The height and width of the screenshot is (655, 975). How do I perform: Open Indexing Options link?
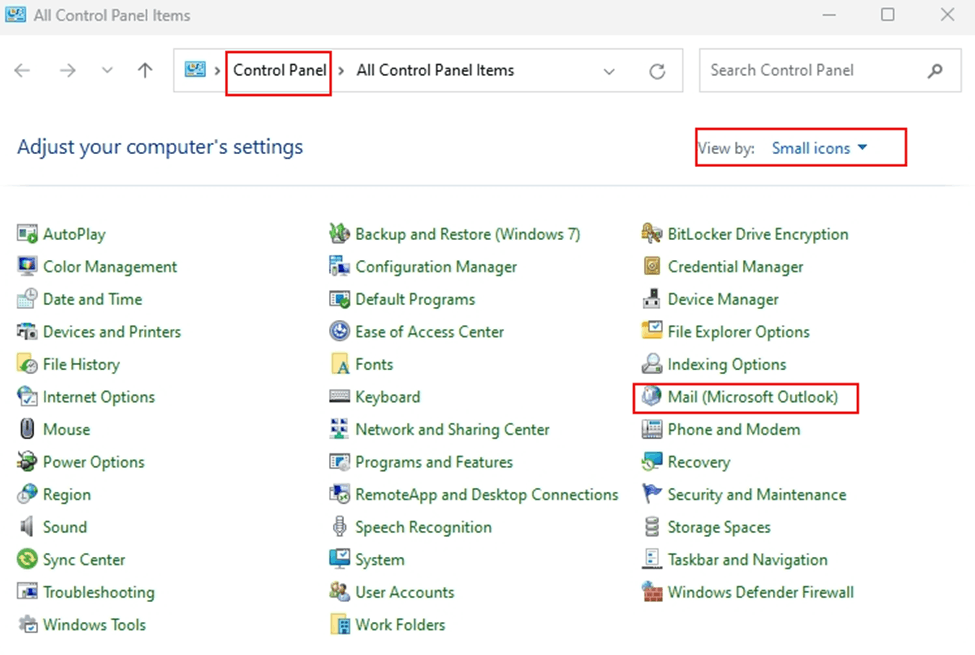[727, 365]
